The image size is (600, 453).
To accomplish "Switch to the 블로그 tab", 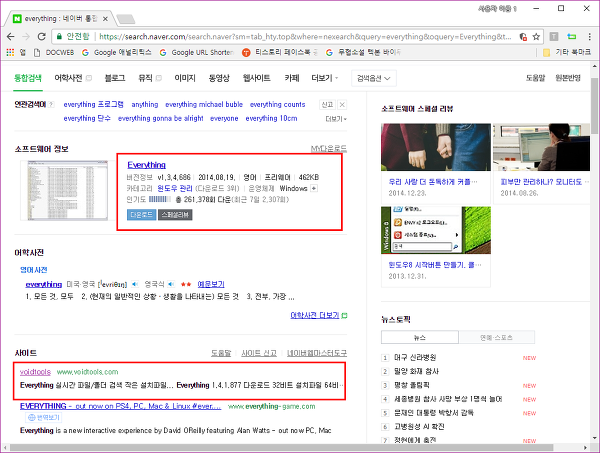I will [115, 78].
